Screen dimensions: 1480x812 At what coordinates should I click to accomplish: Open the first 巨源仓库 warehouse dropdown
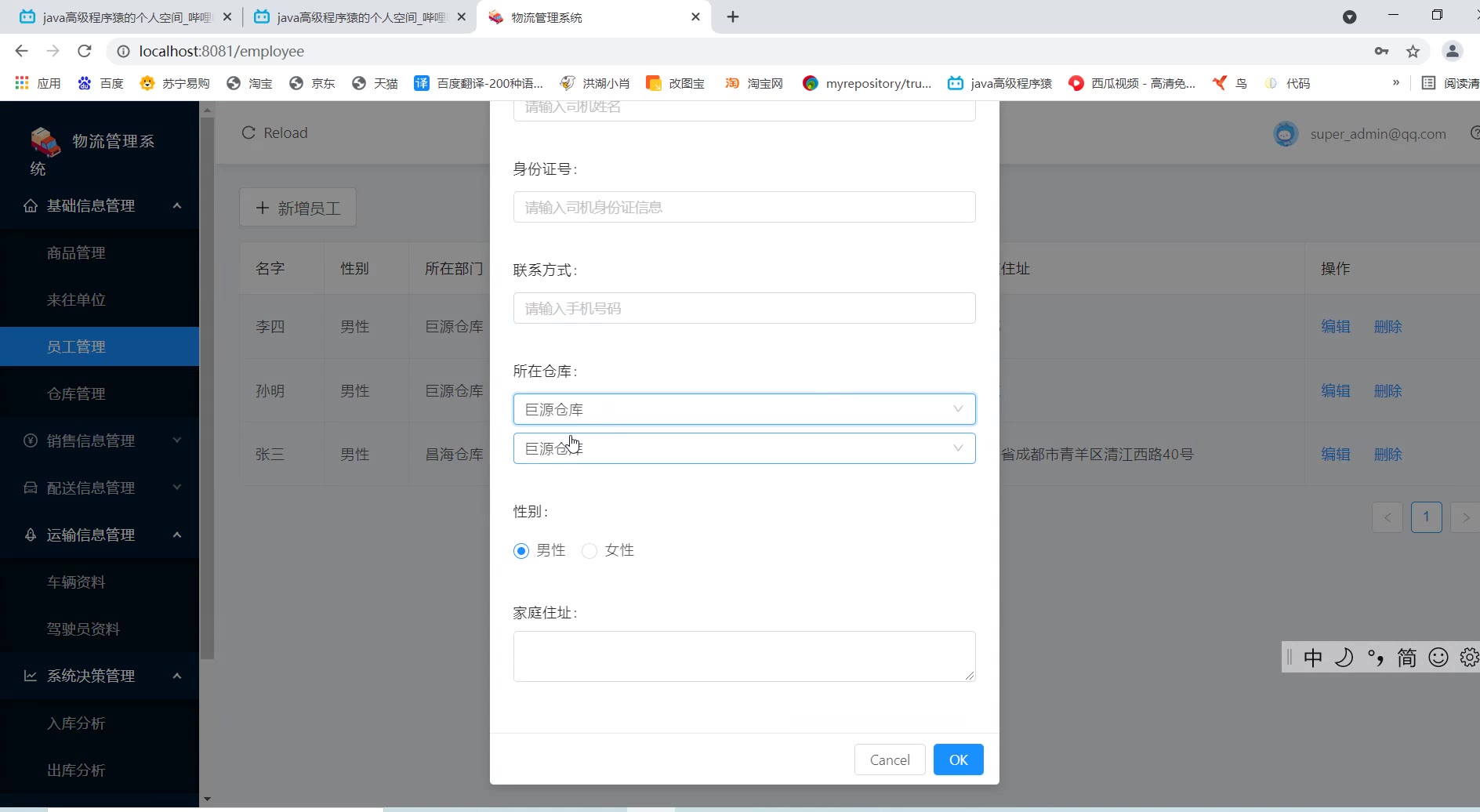point(745,409)
